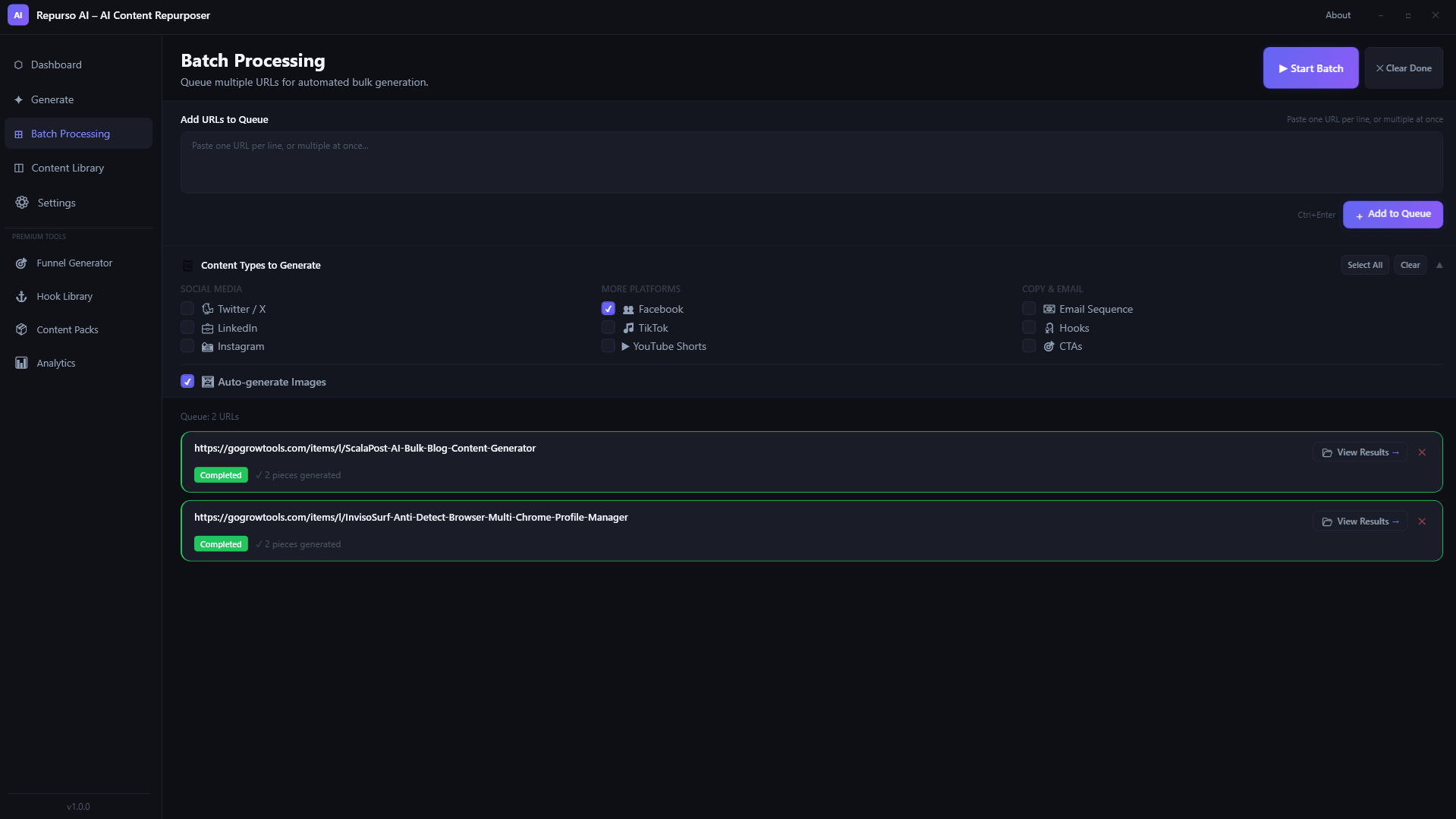Image resolution: width=1456 pixels, height=819 pixels.
Task: Click the TikTok music note icon
Action: (x=628, y=328)
